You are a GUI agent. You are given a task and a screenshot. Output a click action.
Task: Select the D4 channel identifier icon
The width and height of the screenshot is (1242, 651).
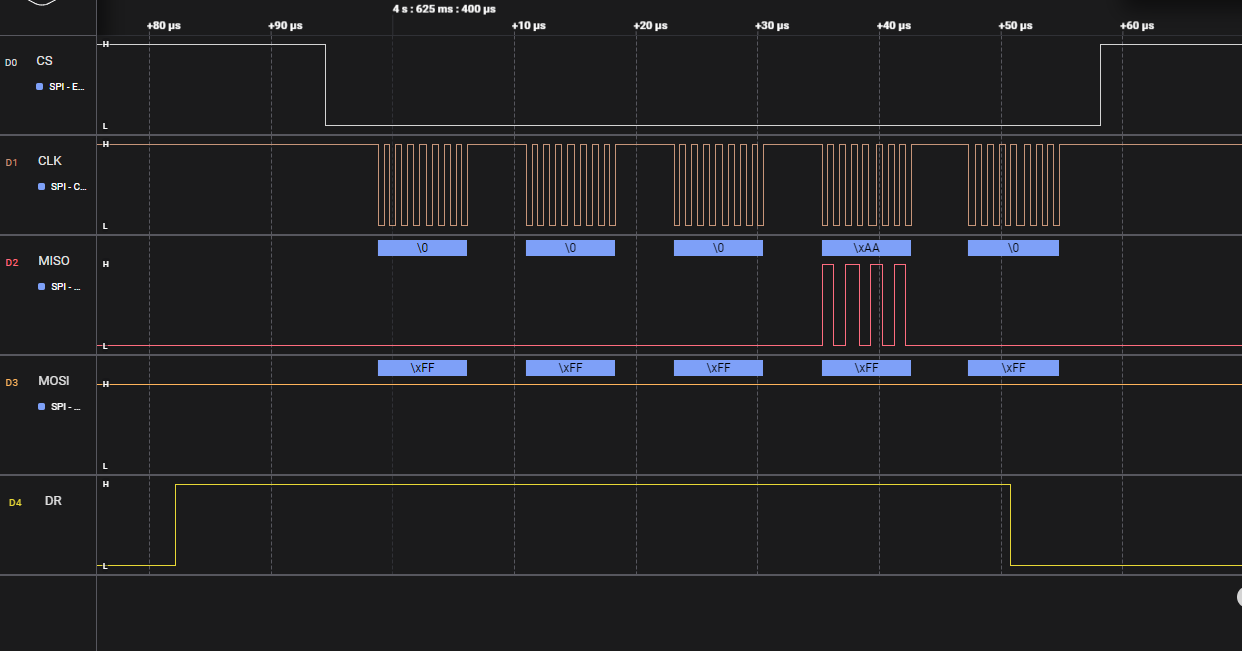13,501
